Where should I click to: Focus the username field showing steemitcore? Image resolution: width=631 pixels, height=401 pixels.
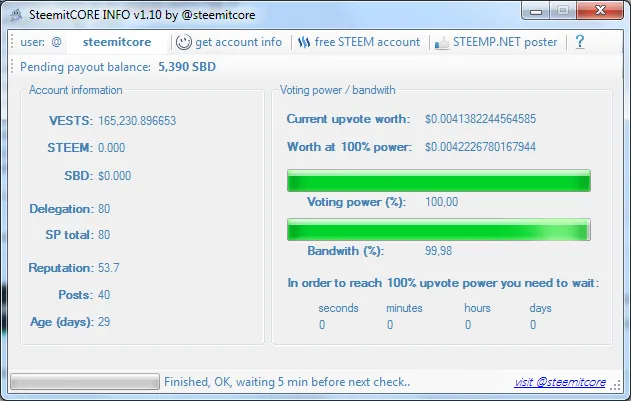(117, 42)
